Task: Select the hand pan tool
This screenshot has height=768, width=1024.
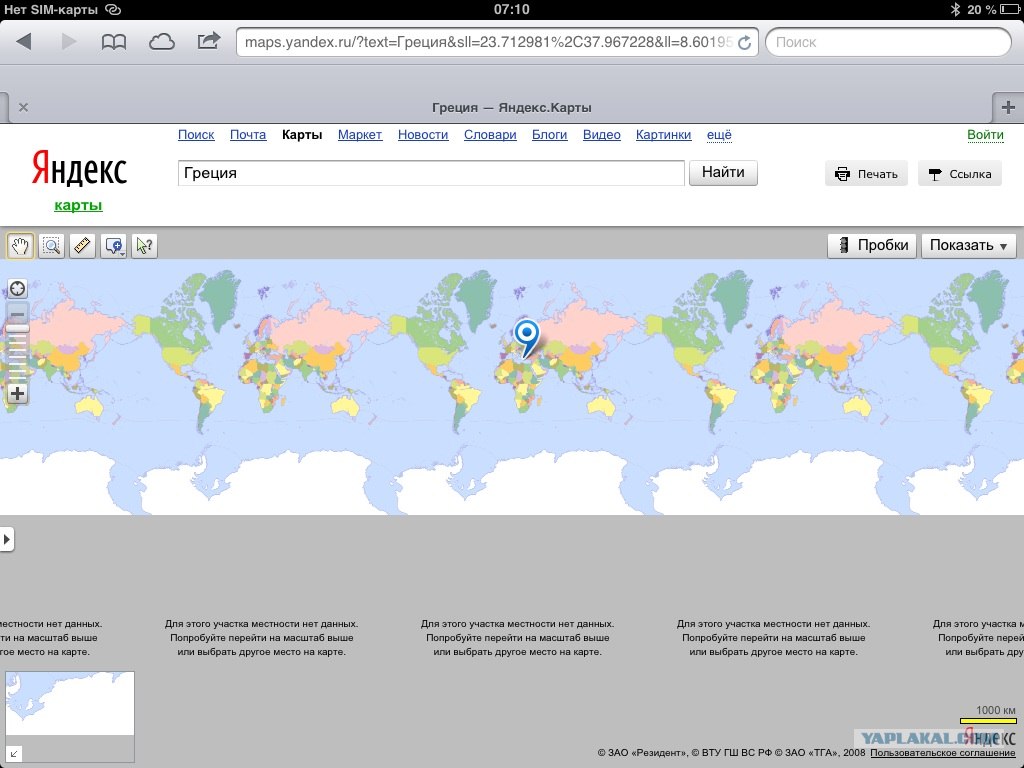Action: (20, 246)
